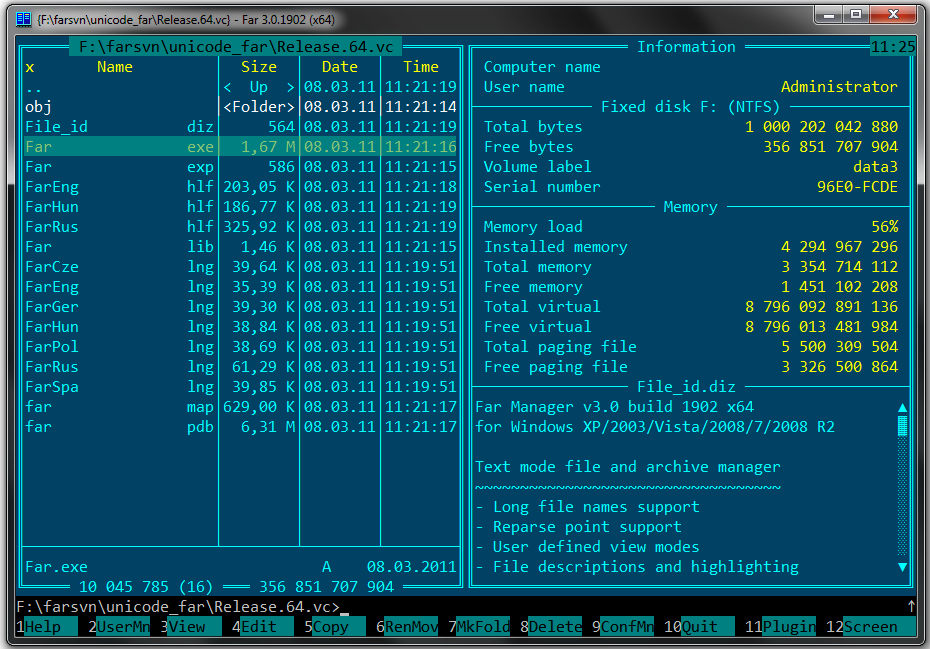The image size is (930, 649).
Task: Select the File_id diz file row
Action: (x=240, y=127)
